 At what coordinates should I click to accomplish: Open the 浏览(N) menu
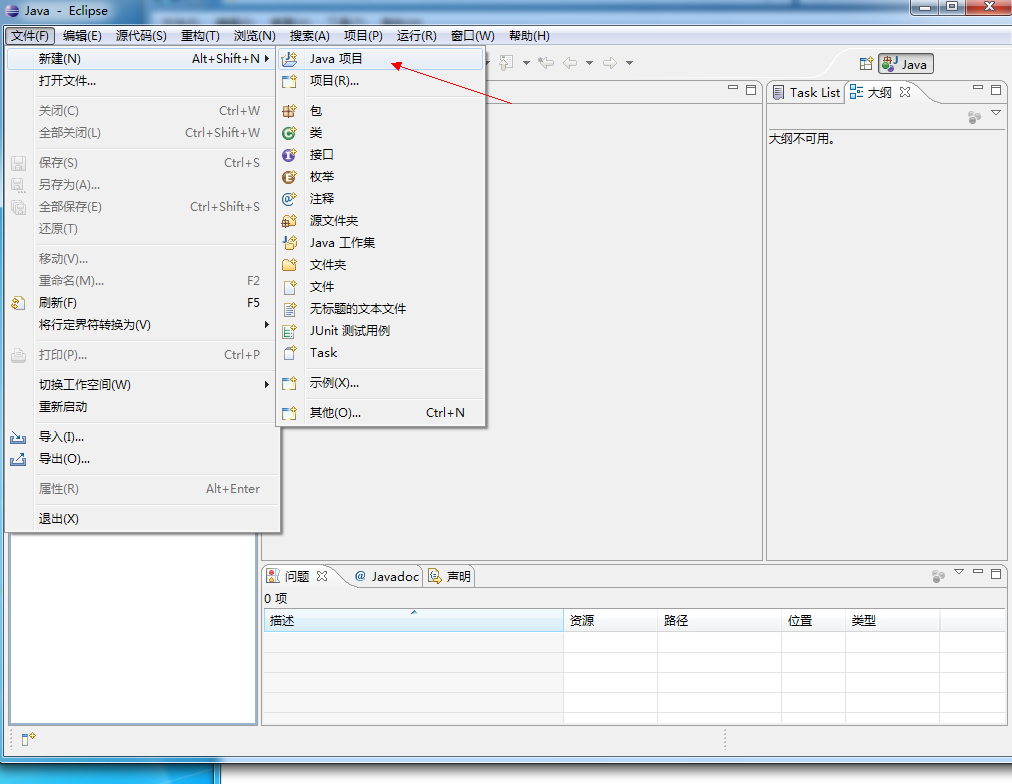254,35
